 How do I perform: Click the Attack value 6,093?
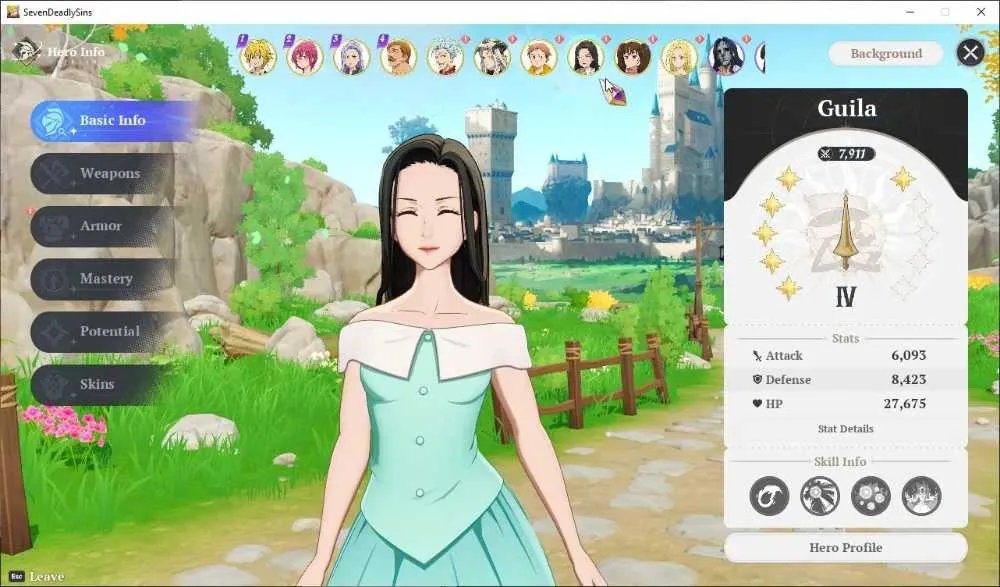pyautogui.click(x=909, y=355)
